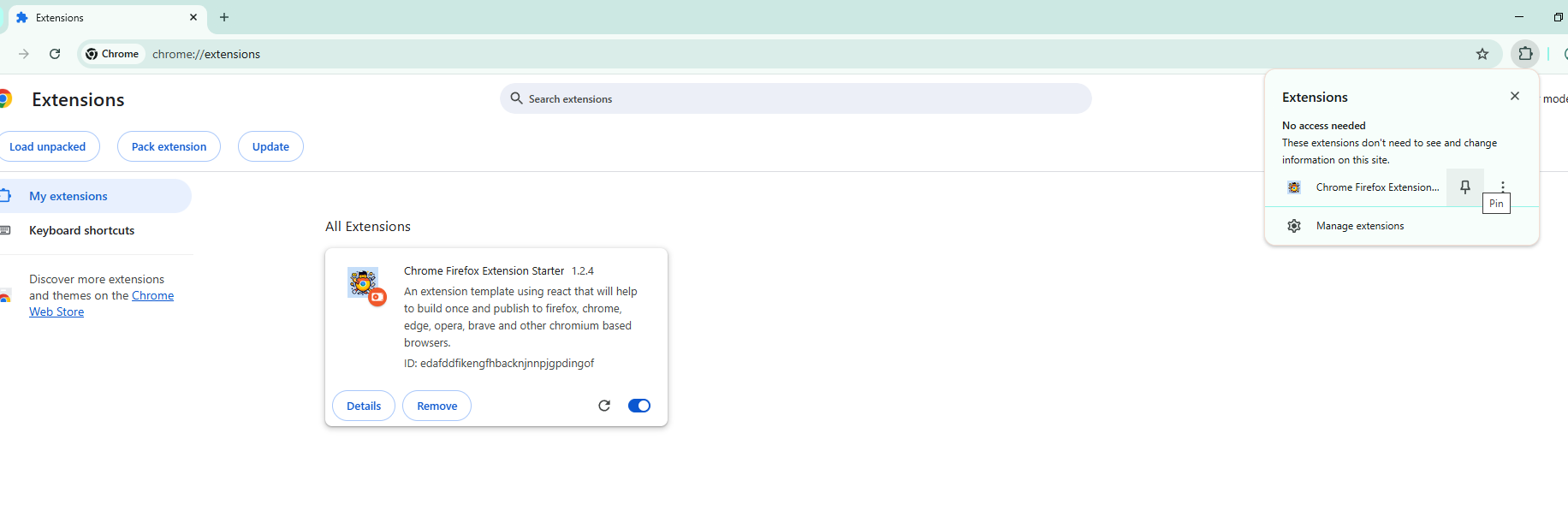Click the All Extensions heading

pos(368,227)
